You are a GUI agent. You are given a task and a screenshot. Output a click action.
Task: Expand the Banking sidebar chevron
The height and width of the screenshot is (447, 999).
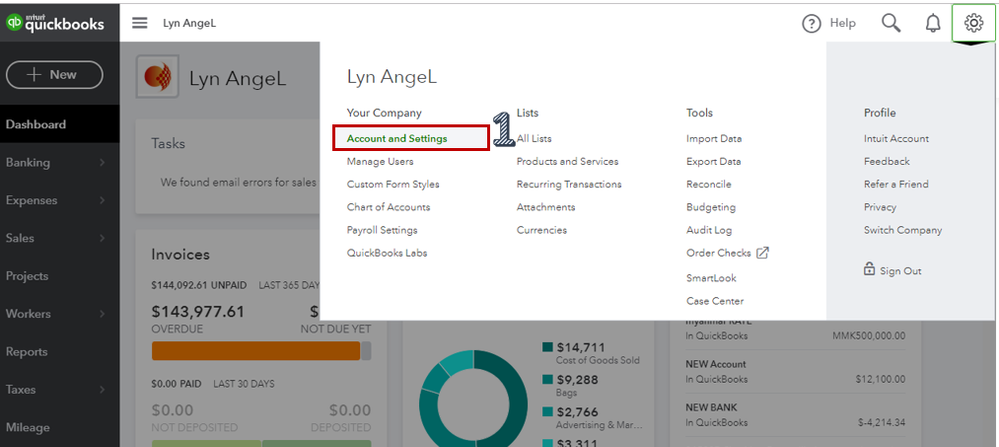coord(102,162)
